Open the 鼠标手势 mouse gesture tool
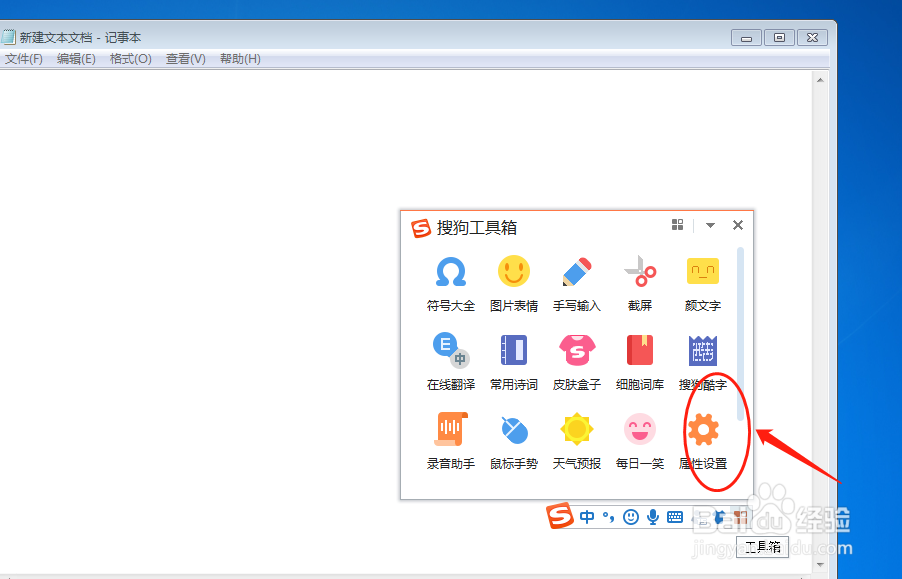The image size is (902, 579). (514, 442)
